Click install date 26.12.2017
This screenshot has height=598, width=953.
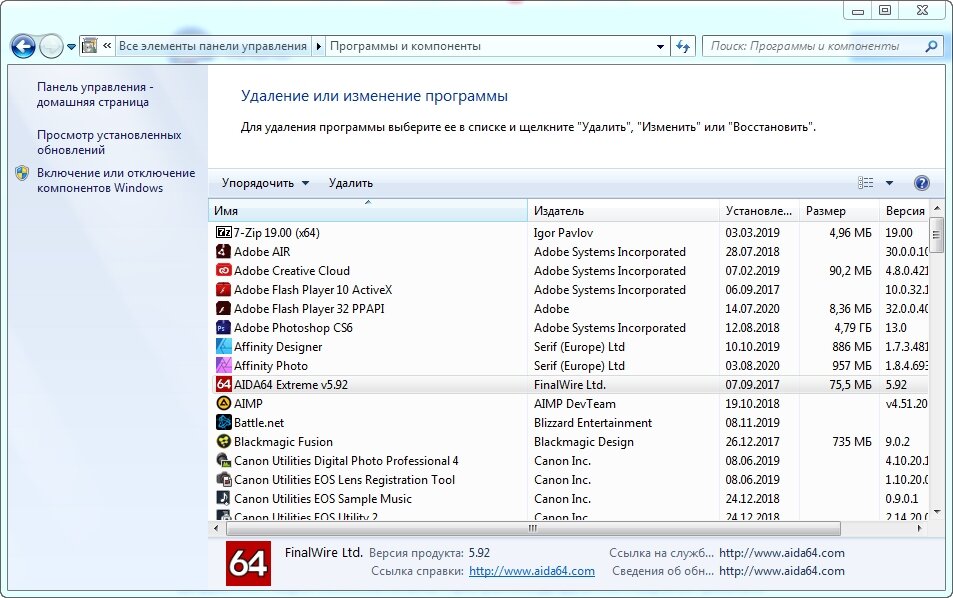tap(752, 442)
